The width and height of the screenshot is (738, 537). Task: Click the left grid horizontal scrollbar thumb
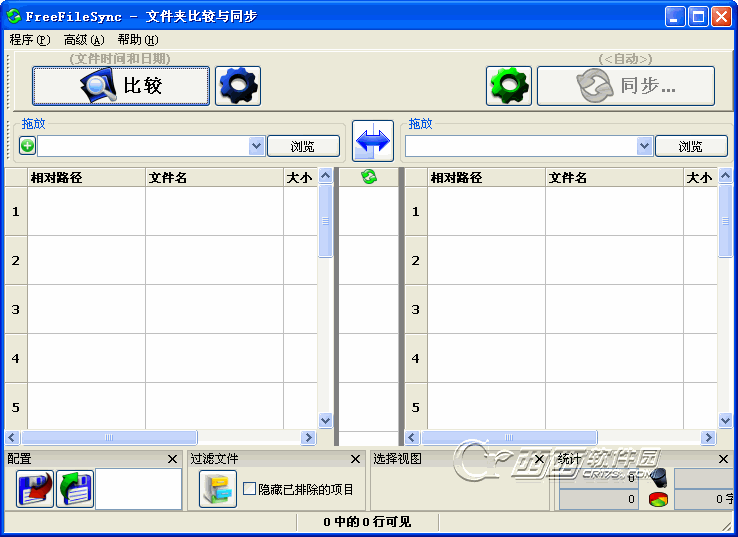109,438
